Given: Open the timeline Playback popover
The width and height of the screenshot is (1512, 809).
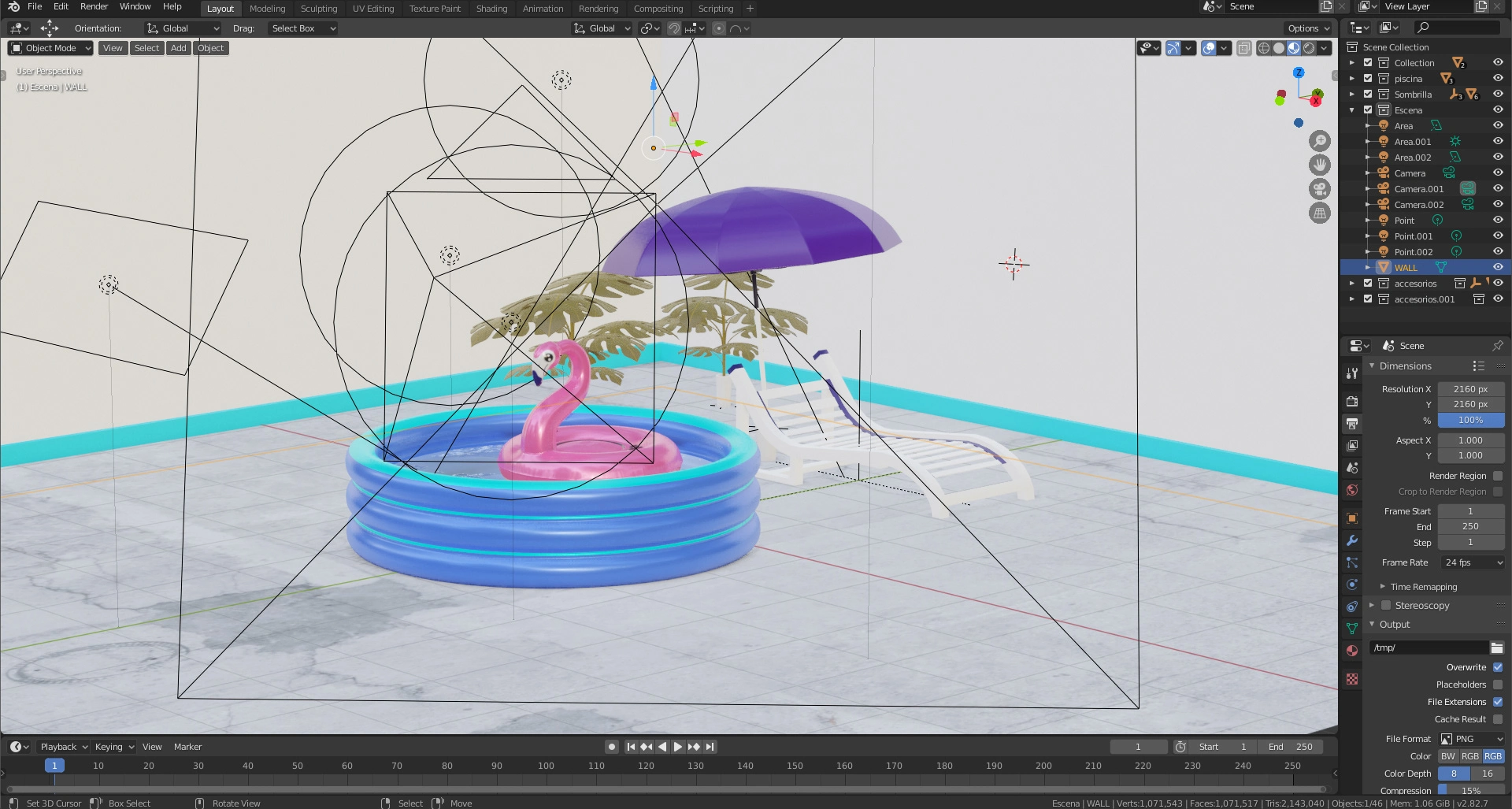Looking at the screenshot, I should pos(63,747).
